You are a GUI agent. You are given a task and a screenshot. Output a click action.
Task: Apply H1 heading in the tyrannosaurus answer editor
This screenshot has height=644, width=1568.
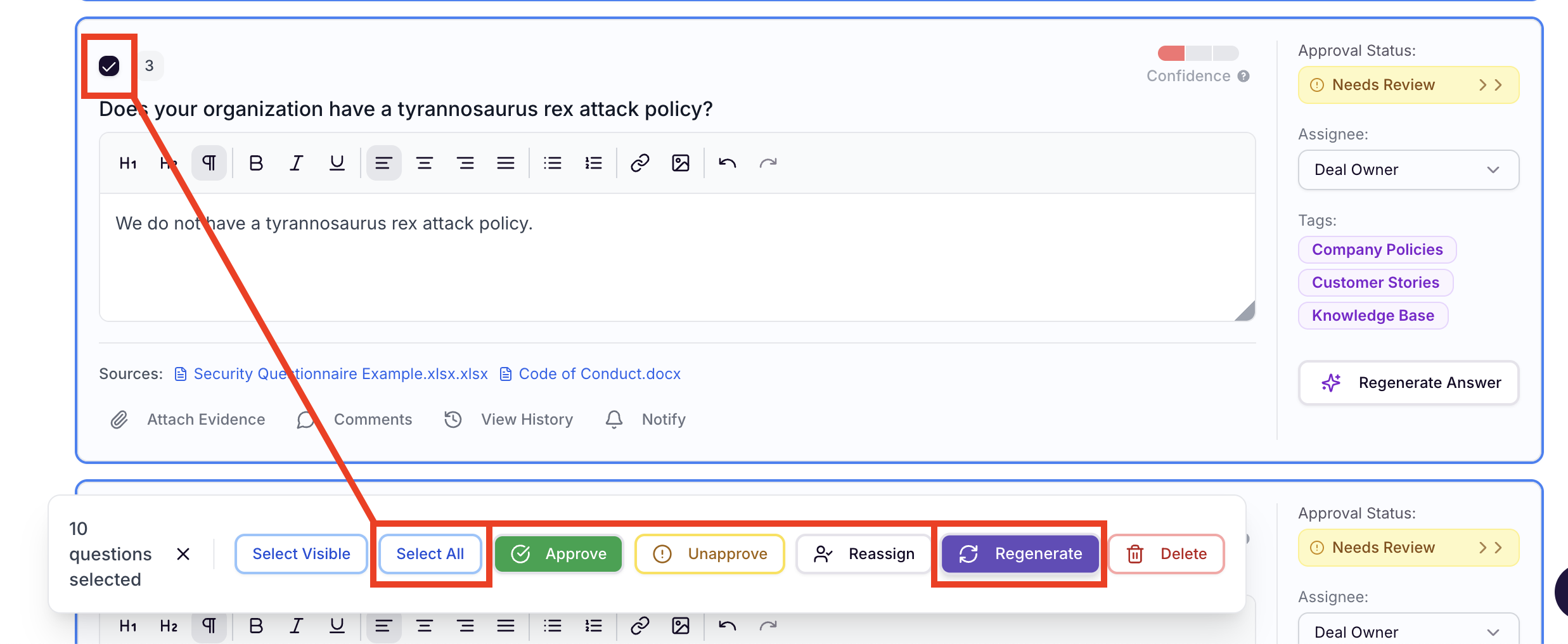point(128,164)
